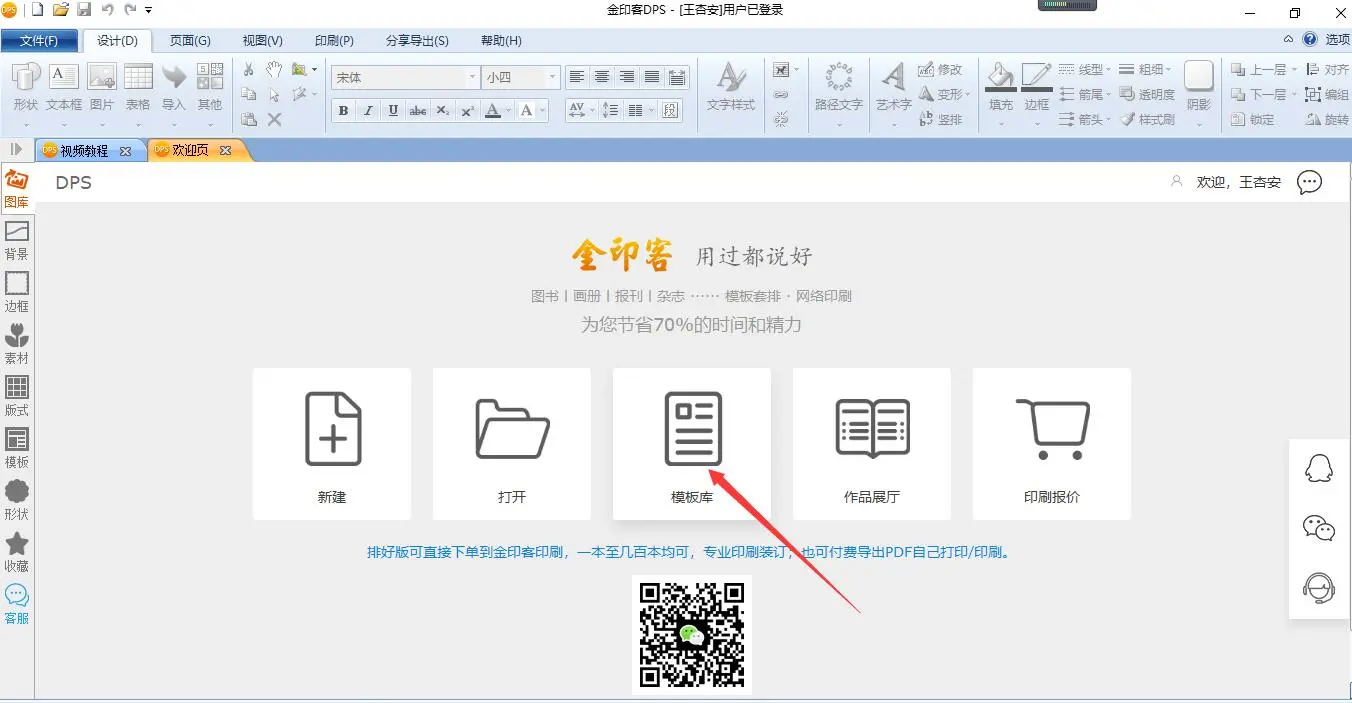Select 背景 in the left sidebar
This screenshot has width=1352, height=703.
pos(17,241)
